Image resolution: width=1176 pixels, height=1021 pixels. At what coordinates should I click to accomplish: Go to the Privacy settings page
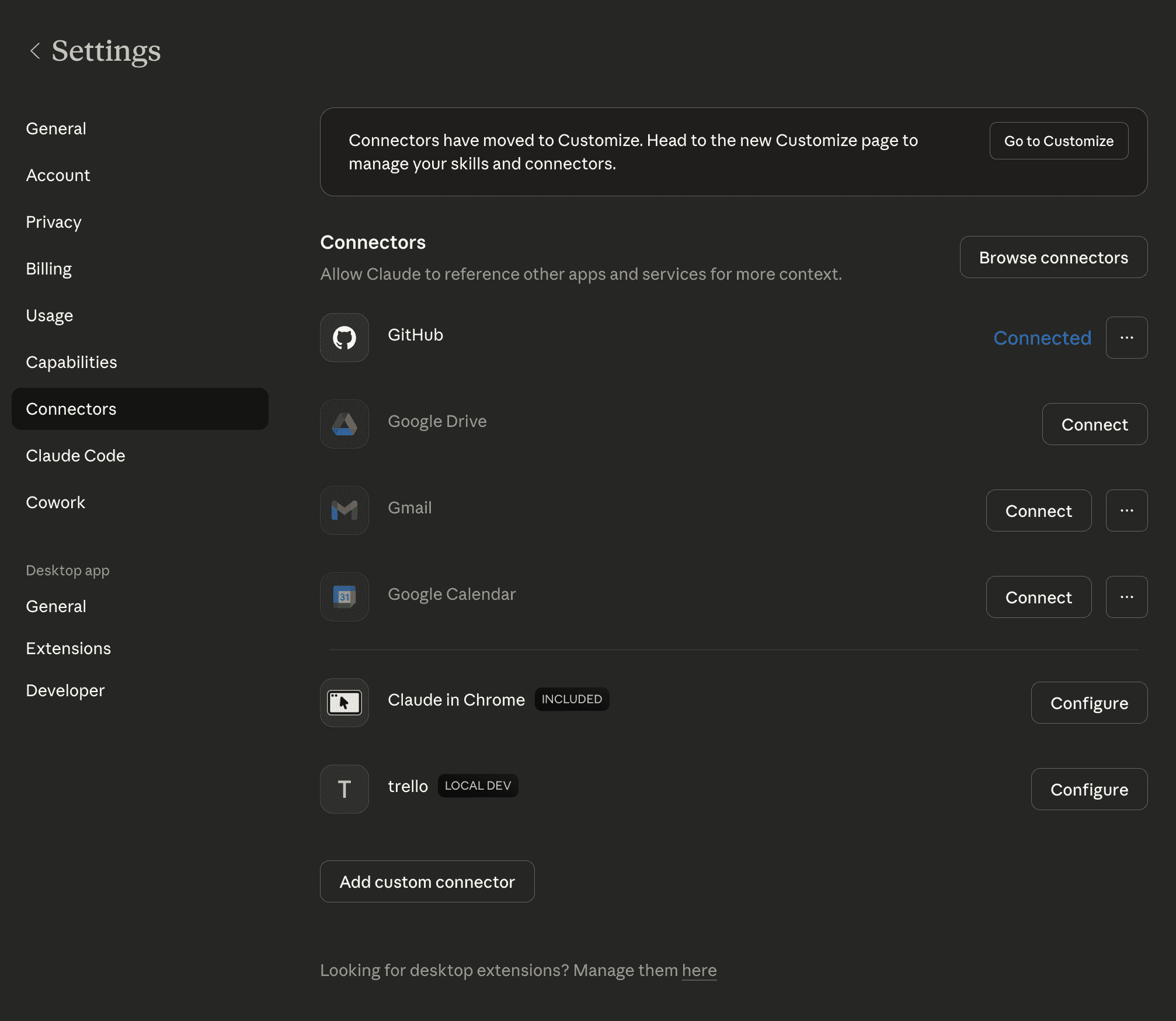point(54,222)
